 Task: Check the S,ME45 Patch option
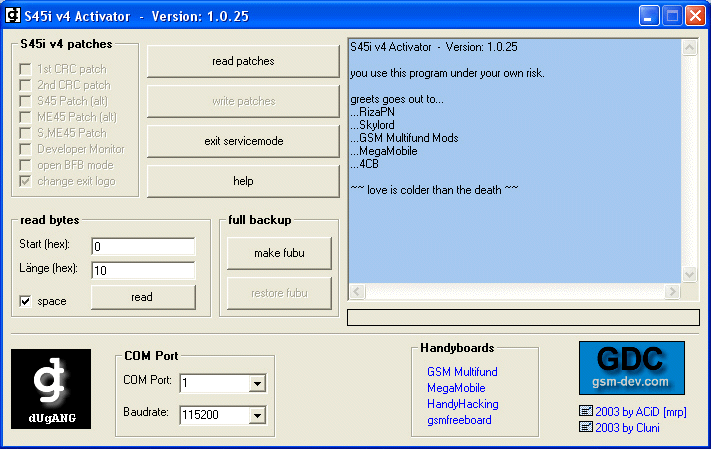(25, 133)
